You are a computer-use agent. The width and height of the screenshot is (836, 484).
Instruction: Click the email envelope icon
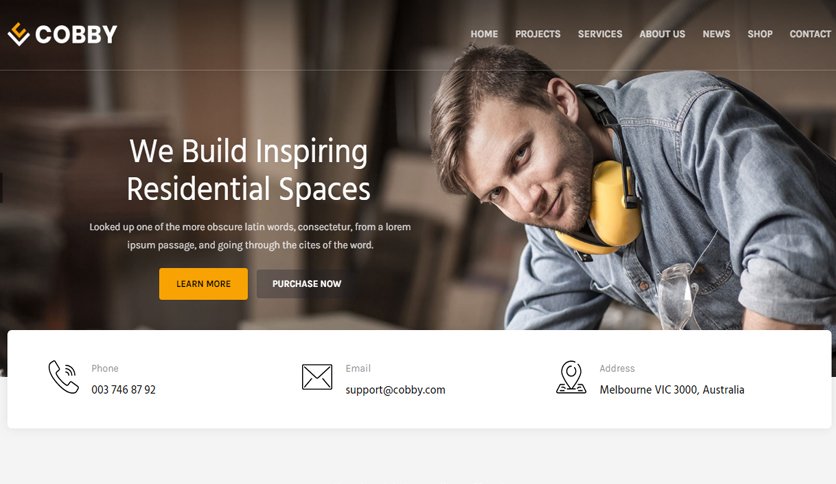coord(317,377)
